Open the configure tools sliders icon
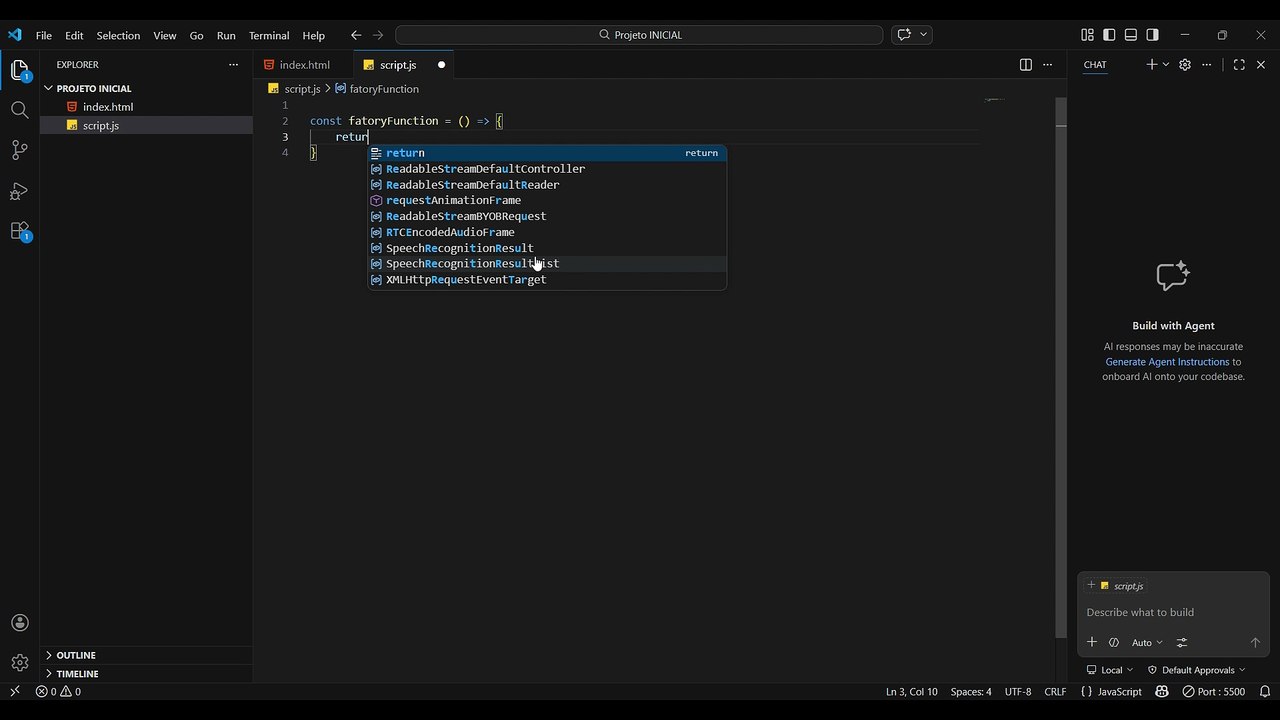 (1182, 642)
